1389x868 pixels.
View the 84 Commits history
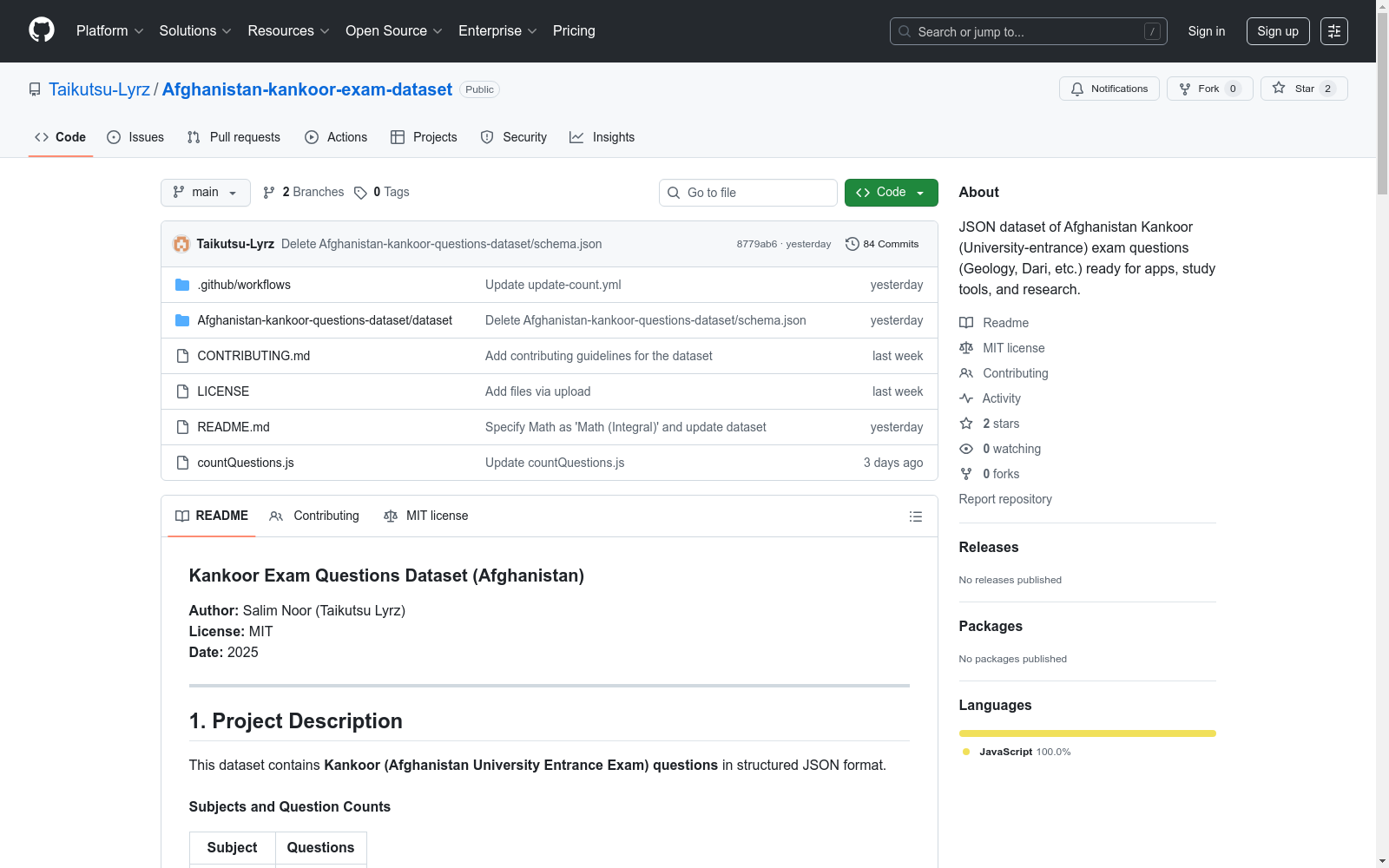pos(882,244)
